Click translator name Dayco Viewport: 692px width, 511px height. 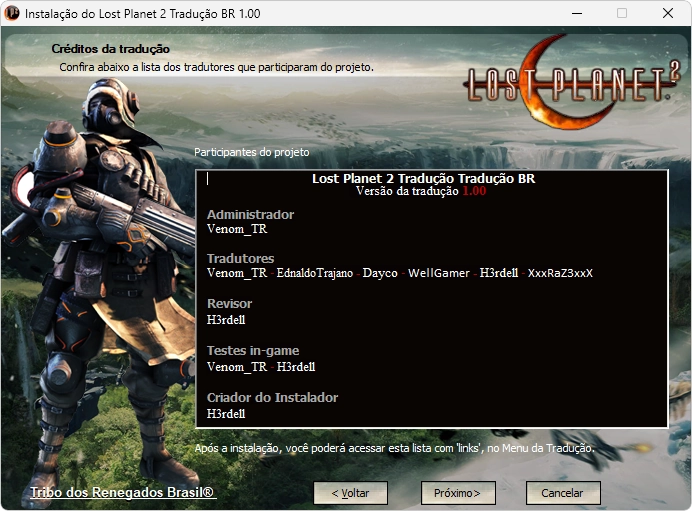380,273
